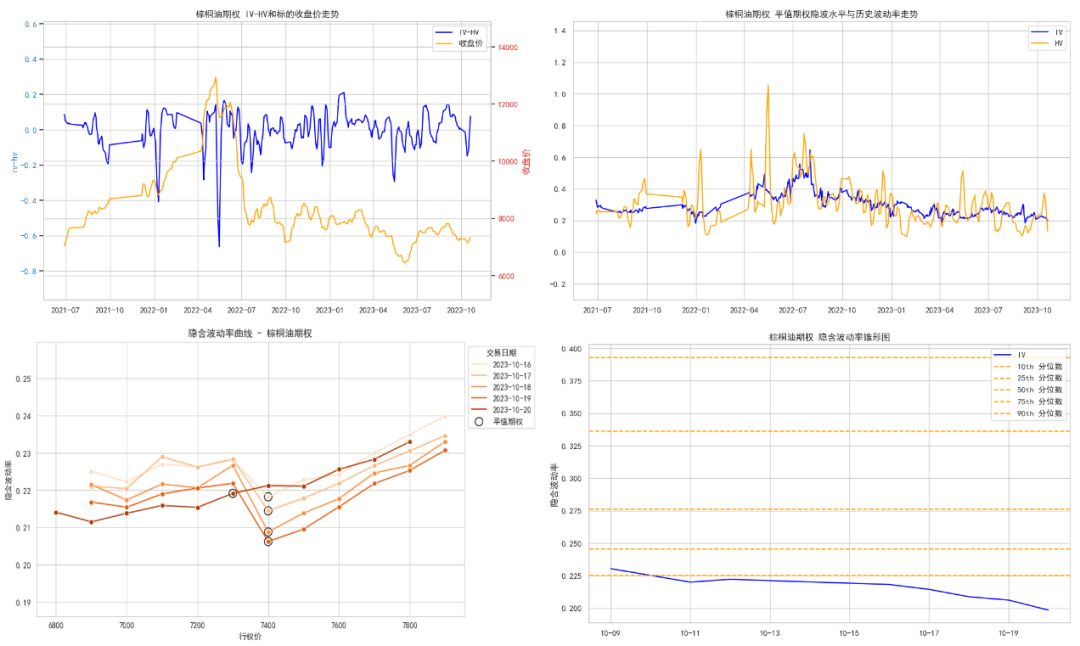Viewport: 1080px width, 646px height.
Task: Select the "50th 分位数" legend entry
Action: click(1029, 390)
